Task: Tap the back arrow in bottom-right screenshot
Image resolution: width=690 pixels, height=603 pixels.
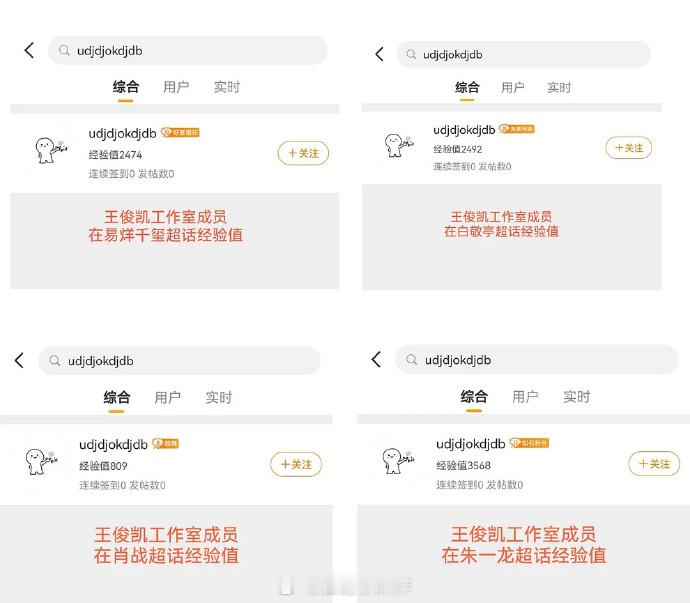Action: [x=376, y=360]
